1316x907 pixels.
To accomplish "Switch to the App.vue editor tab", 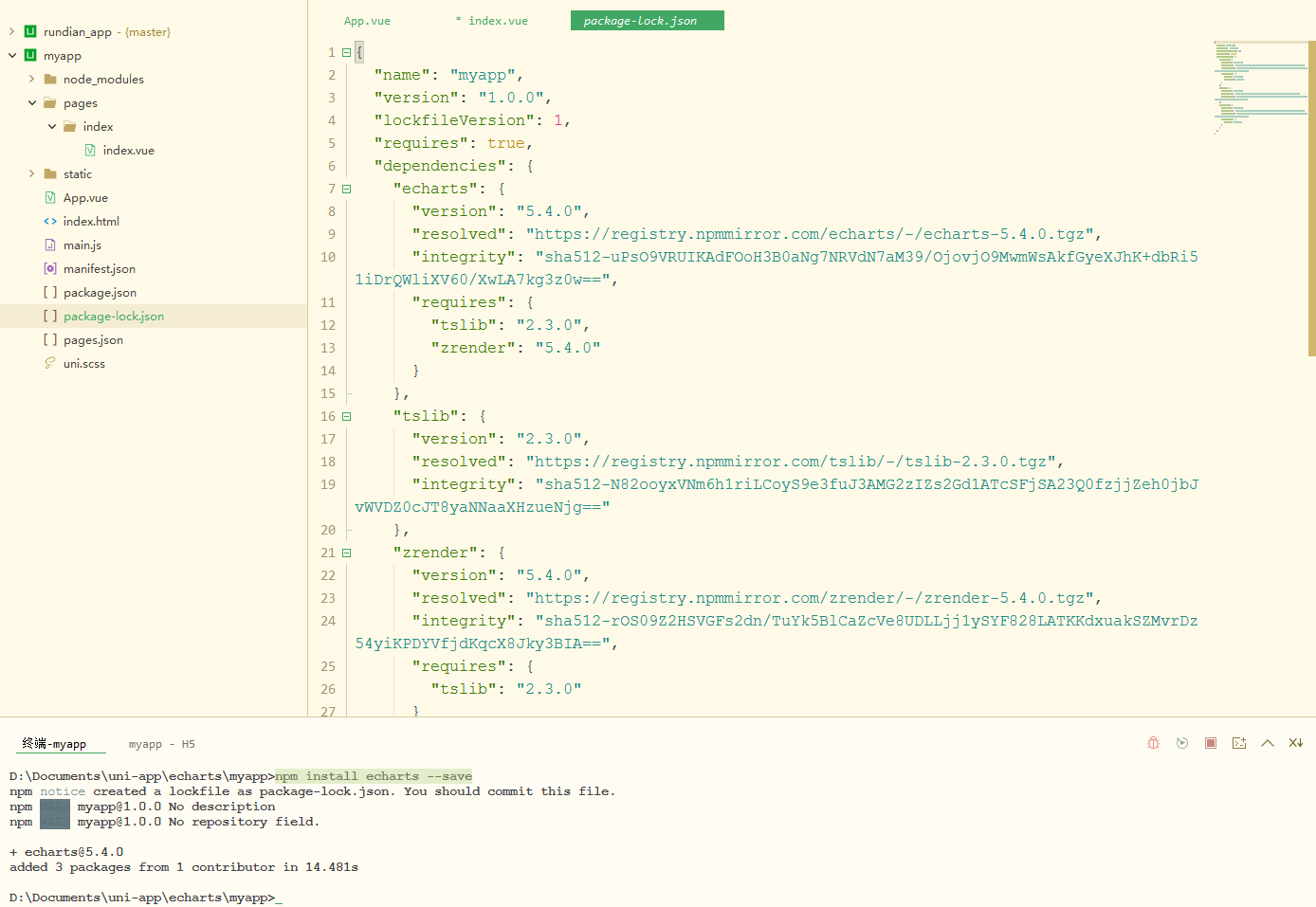I will coord(367,21).
